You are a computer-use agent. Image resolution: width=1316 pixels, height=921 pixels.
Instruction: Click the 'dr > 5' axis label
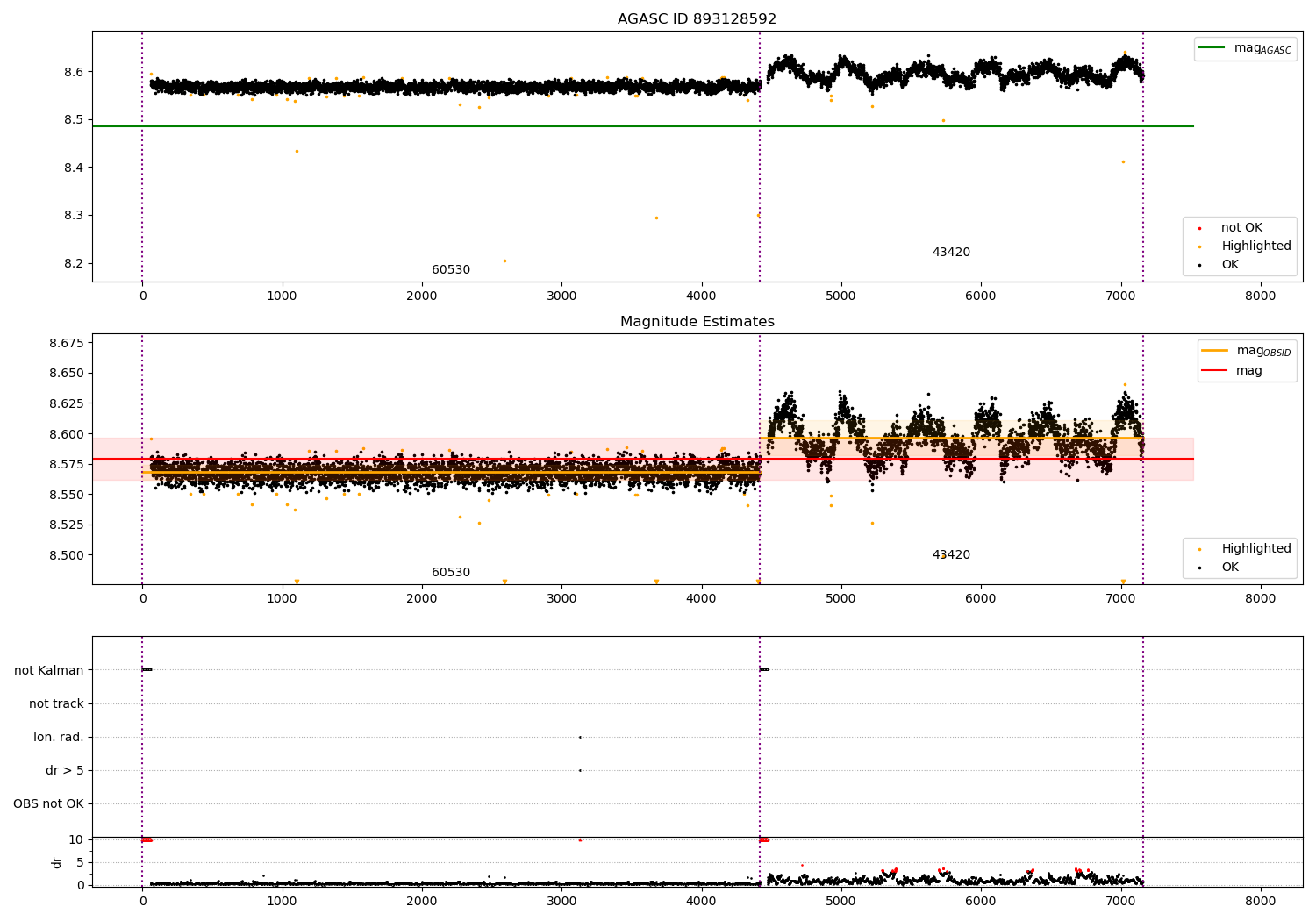point(65,770)
